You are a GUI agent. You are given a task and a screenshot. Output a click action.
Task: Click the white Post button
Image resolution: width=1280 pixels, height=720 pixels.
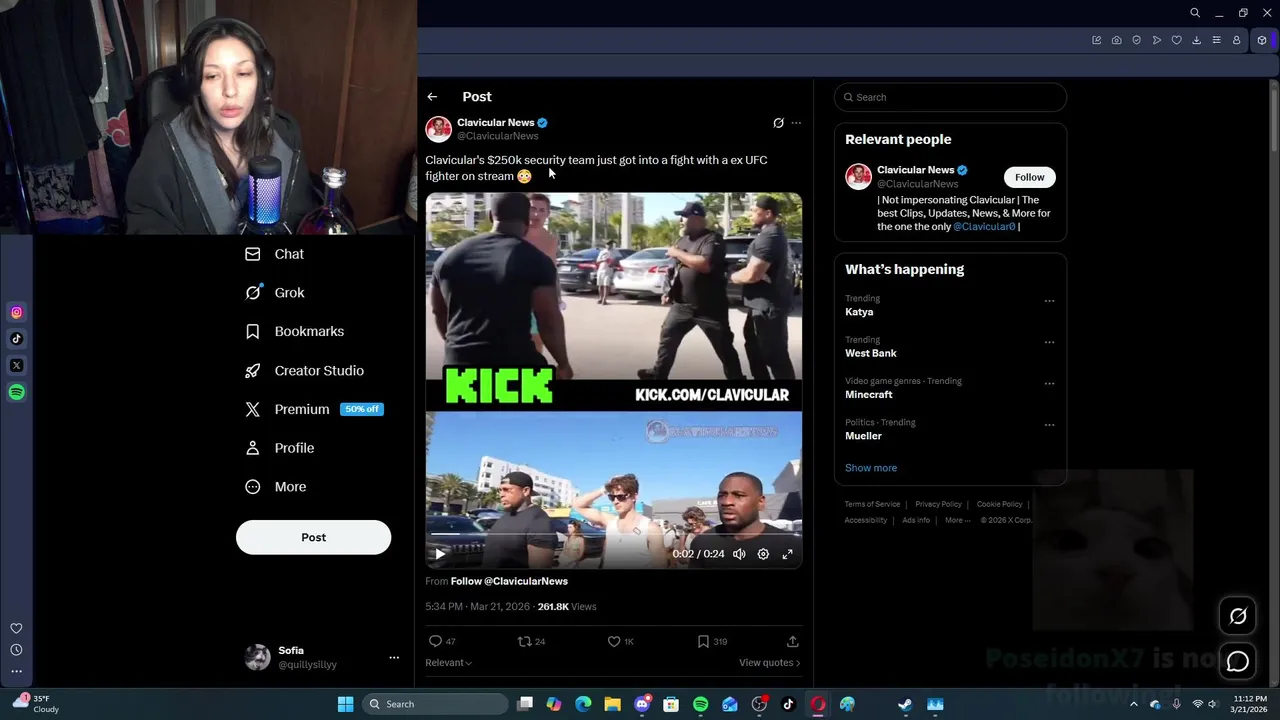pyautogui.click(x=313, y=537)
